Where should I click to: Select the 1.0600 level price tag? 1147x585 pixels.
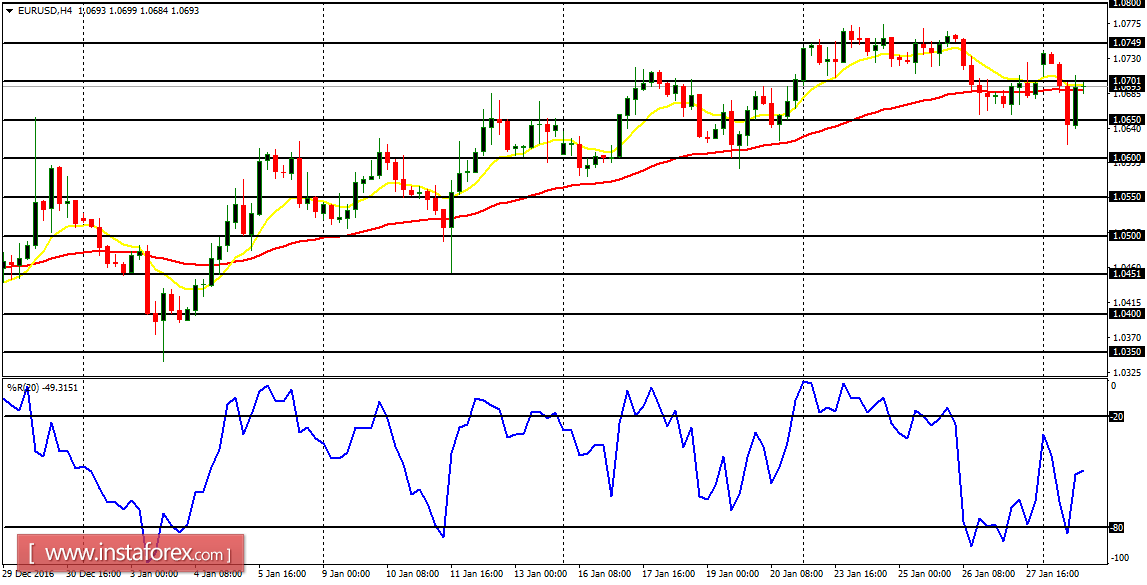click(x=1125, y=157)
